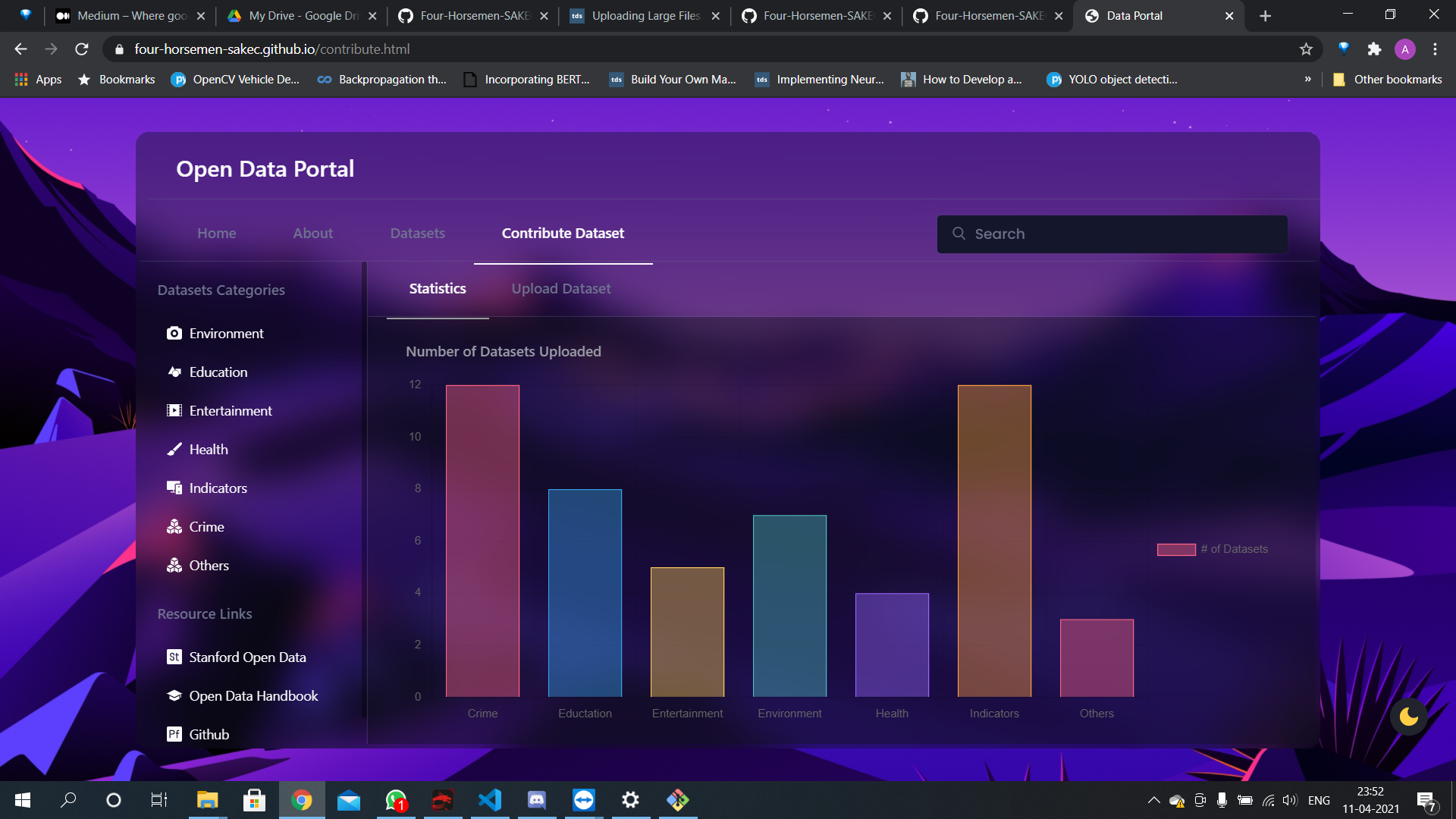Toggle dark mode with moon button
The width and height of the screenshot is (1456, 819).
pyautogui.click(x=1408, y=717)
